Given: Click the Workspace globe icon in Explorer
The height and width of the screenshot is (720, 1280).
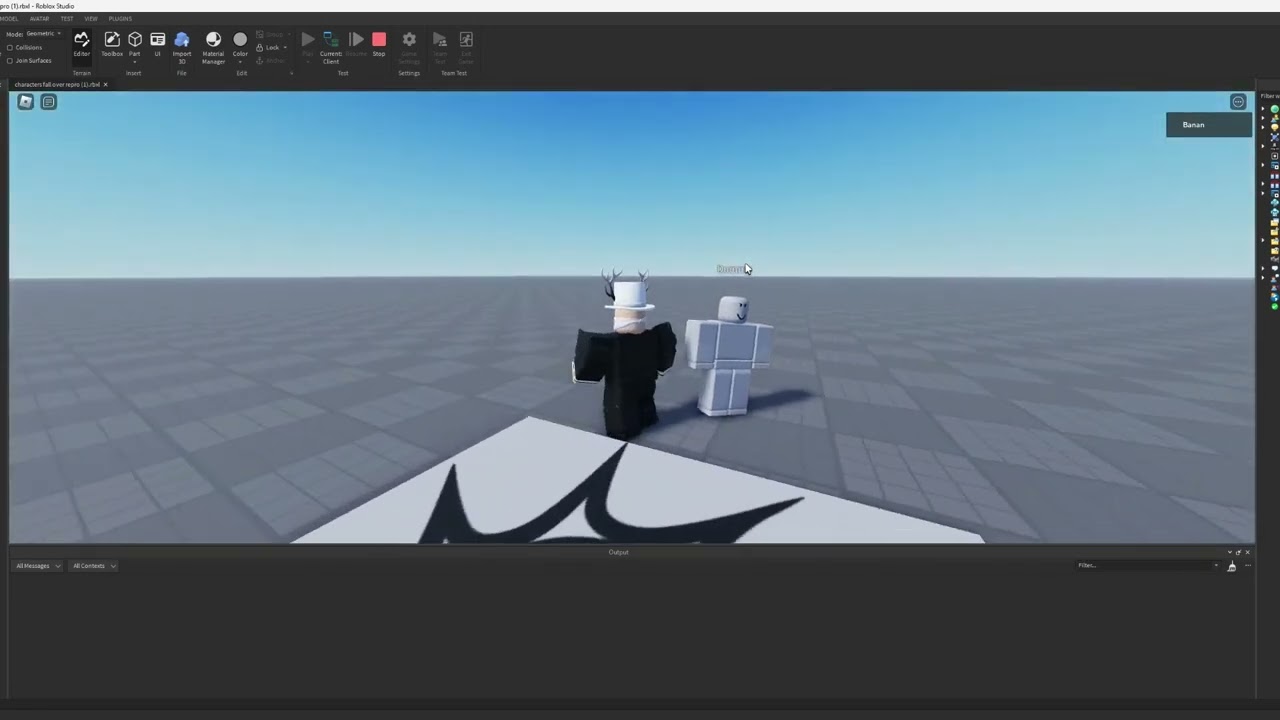Looking at the screenshot, I should coord(1274,108).
